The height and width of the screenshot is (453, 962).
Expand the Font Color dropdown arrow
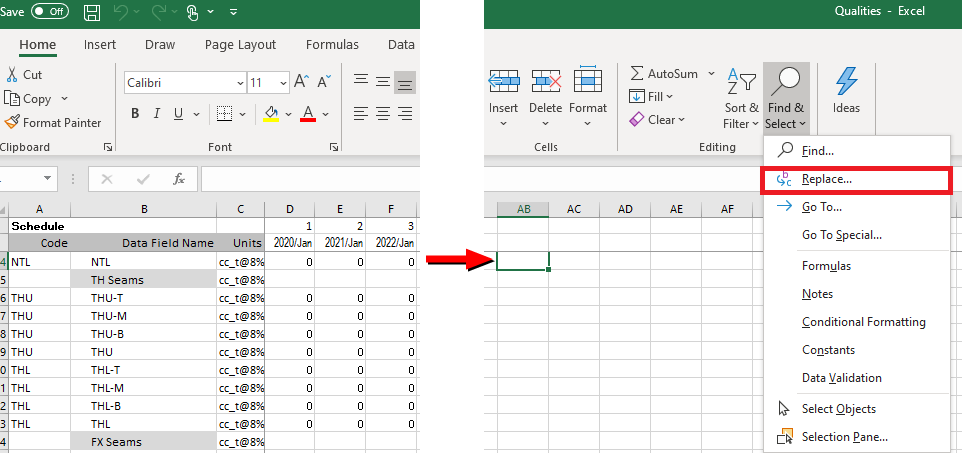click(x=325, y=114)
